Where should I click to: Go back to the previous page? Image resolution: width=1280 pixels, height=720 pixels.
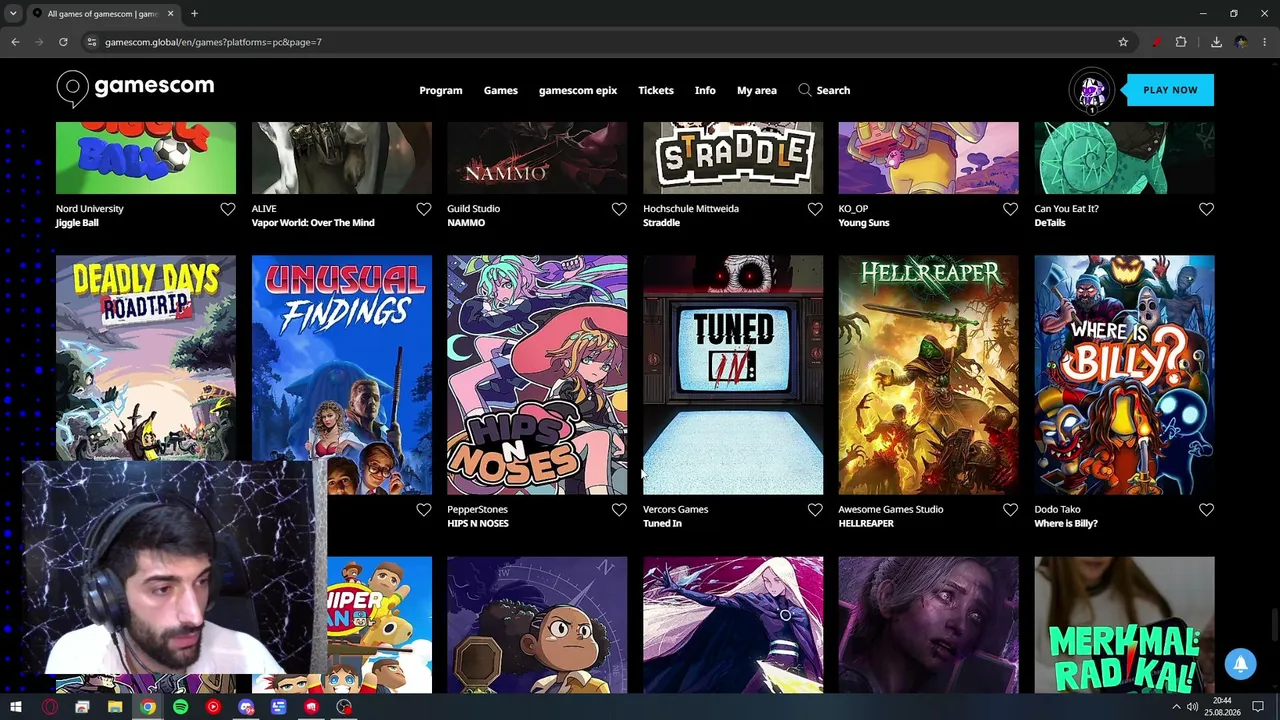coord(15,42)
